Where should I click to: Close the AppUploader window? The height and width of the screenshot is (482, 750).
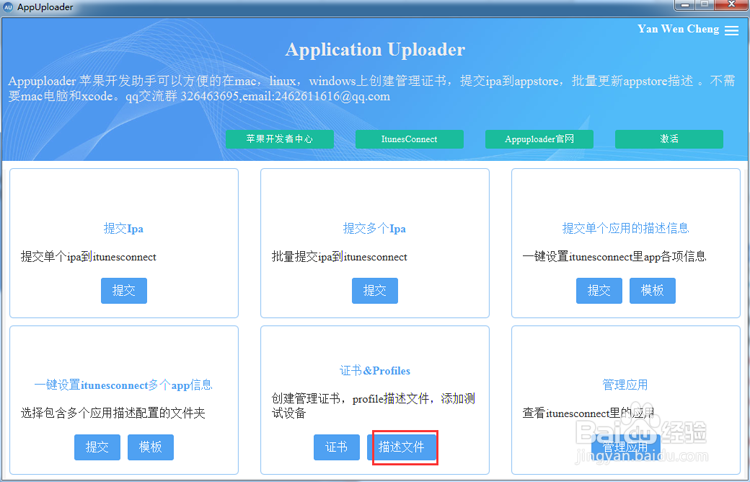pyautogui.click(x=731, y=5)
